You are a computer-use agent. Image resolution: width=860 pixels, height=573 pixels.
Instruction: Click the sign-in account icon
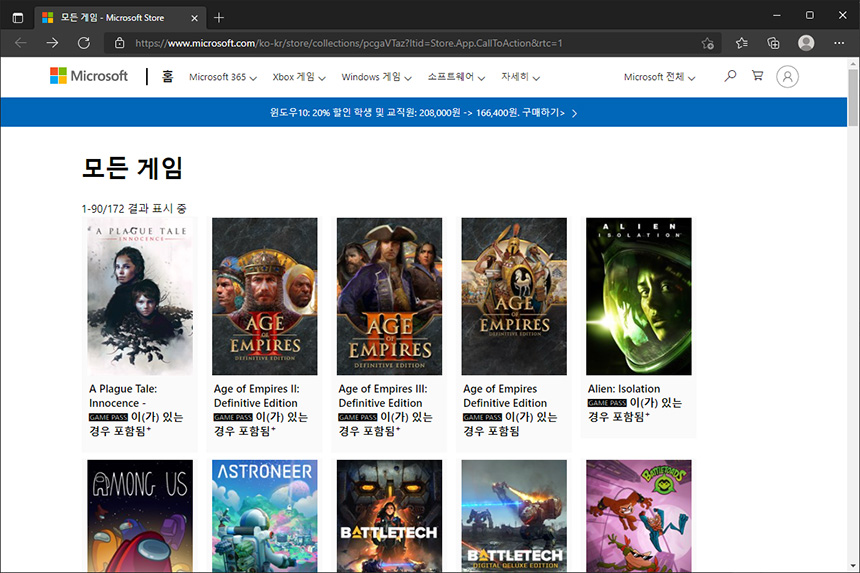787,77
